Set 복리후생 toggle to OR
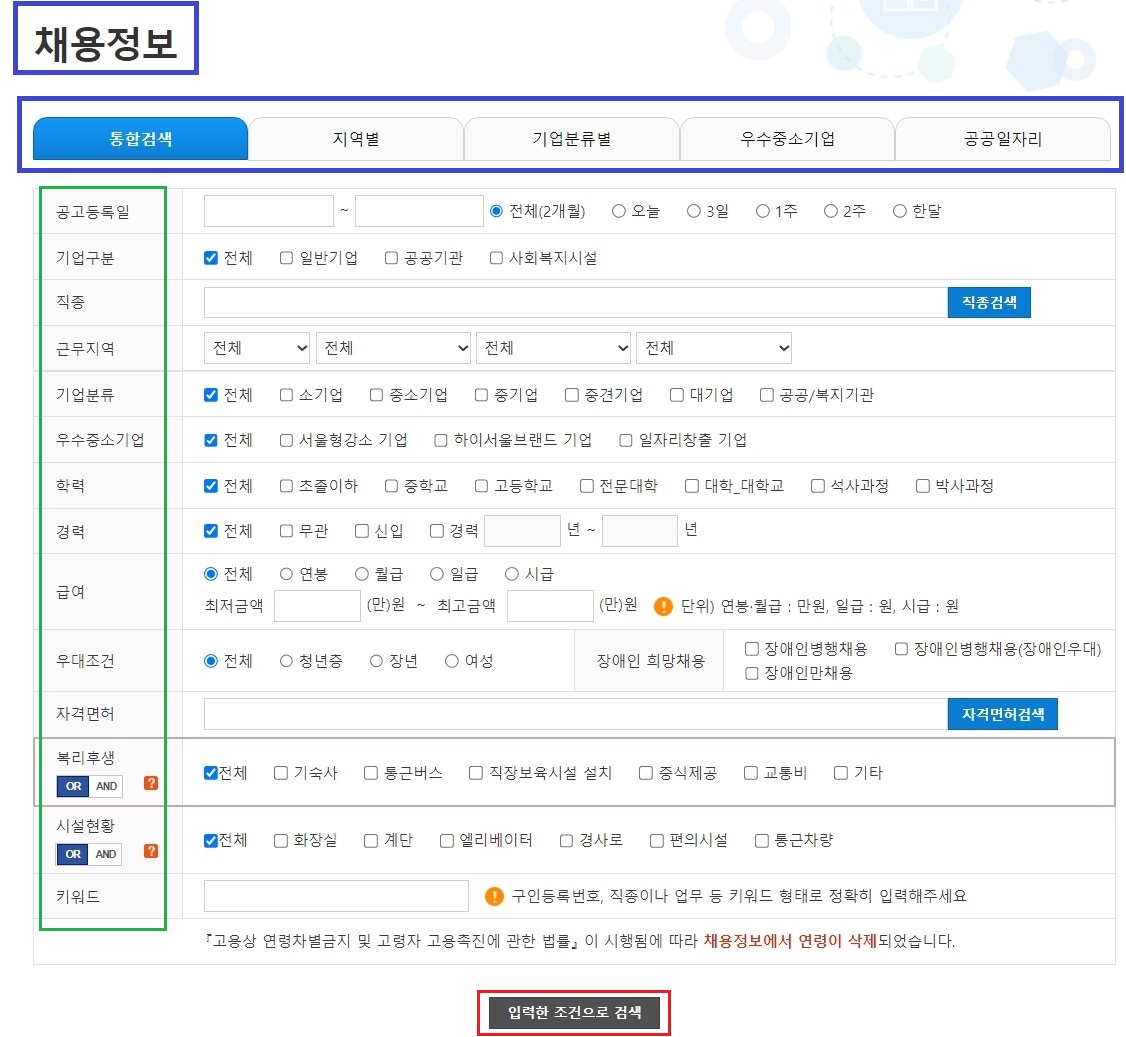This screenshot has width=1126, height=1037. tap(73, 786)
